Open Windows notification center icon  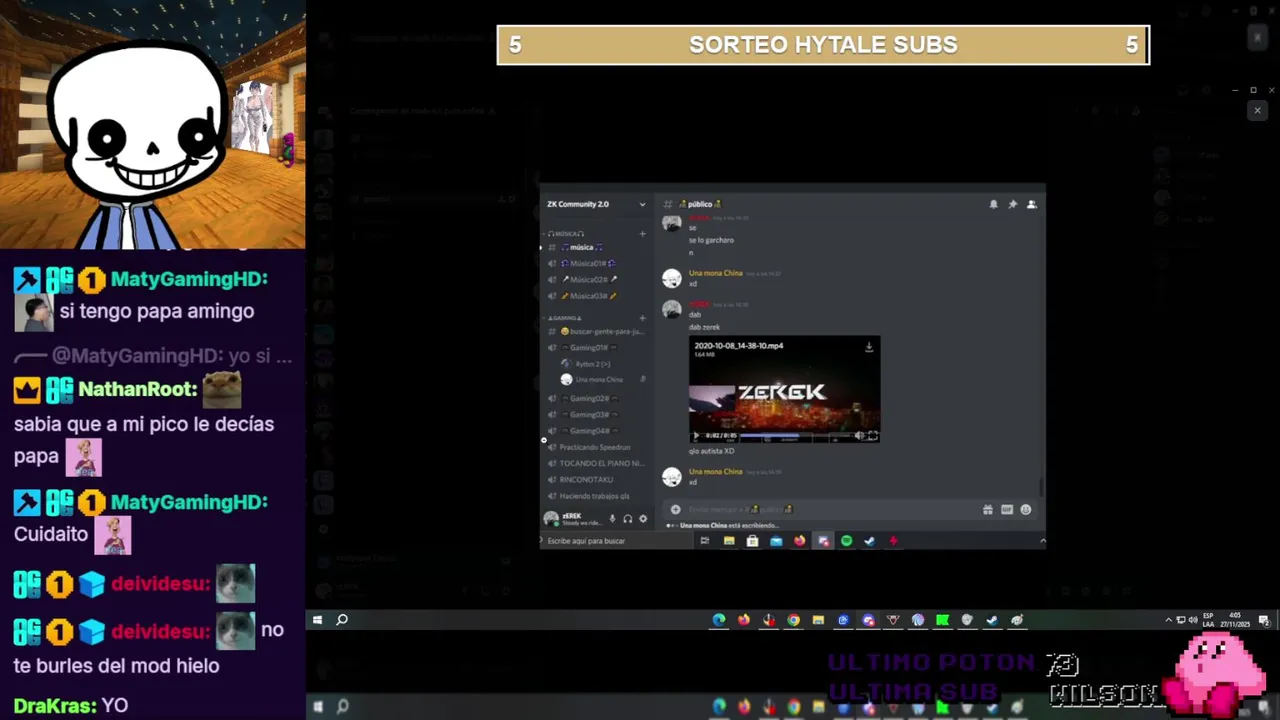pyautogui.click(x=1264, y=620)
